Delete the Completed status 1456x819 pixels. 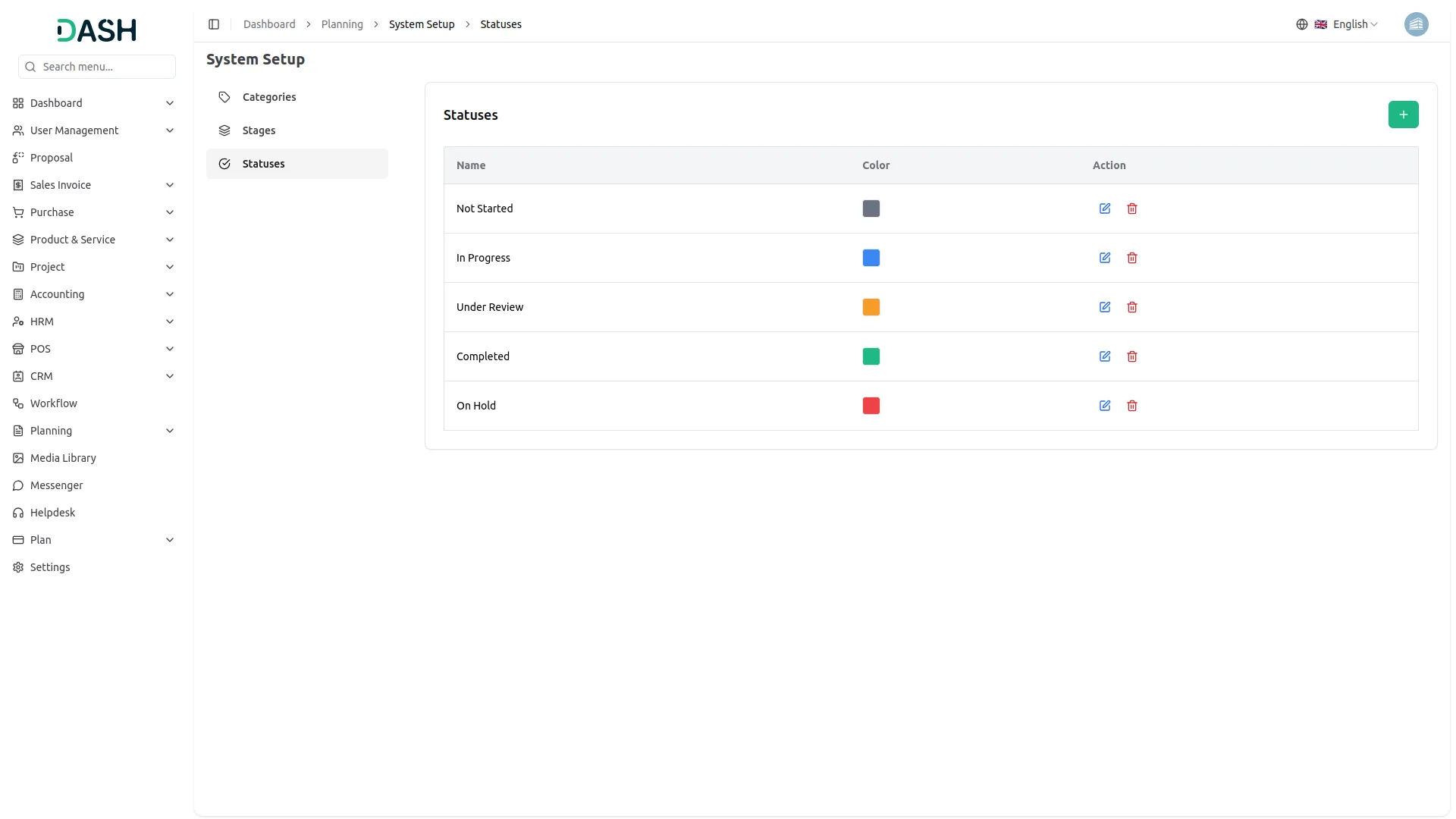pyautogui.click(x=1132, y=356)
